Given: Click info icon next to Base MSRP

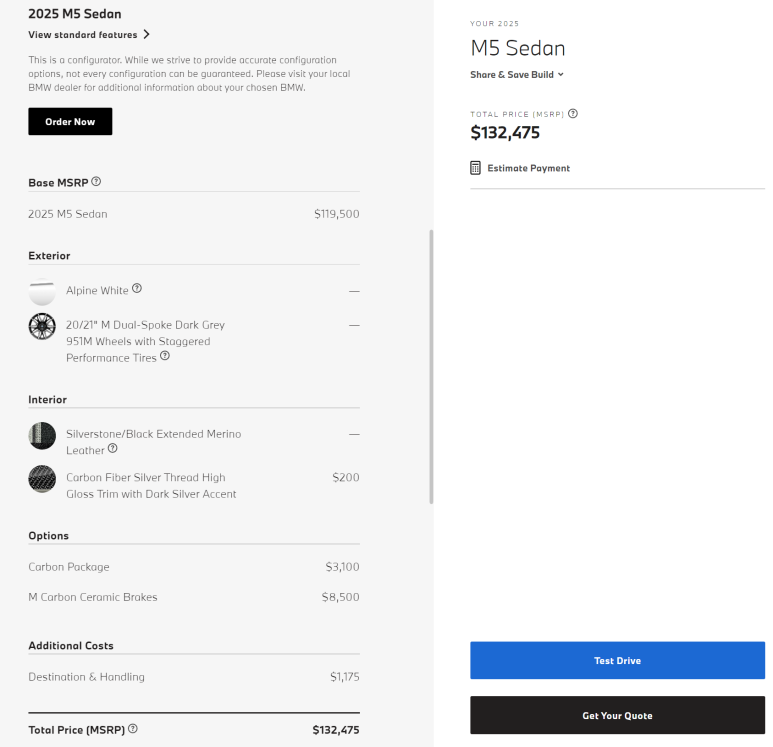Looking at the screenshot, I should point(96,182).
